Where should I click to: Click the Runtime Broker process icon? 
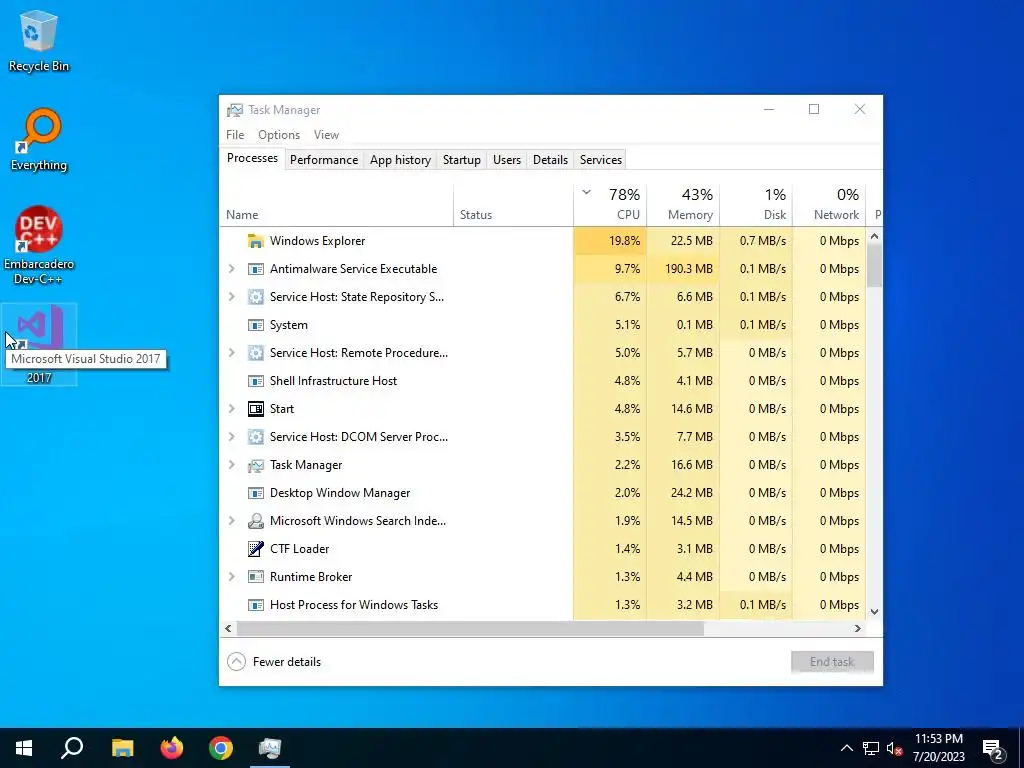[x=255, y=577]
